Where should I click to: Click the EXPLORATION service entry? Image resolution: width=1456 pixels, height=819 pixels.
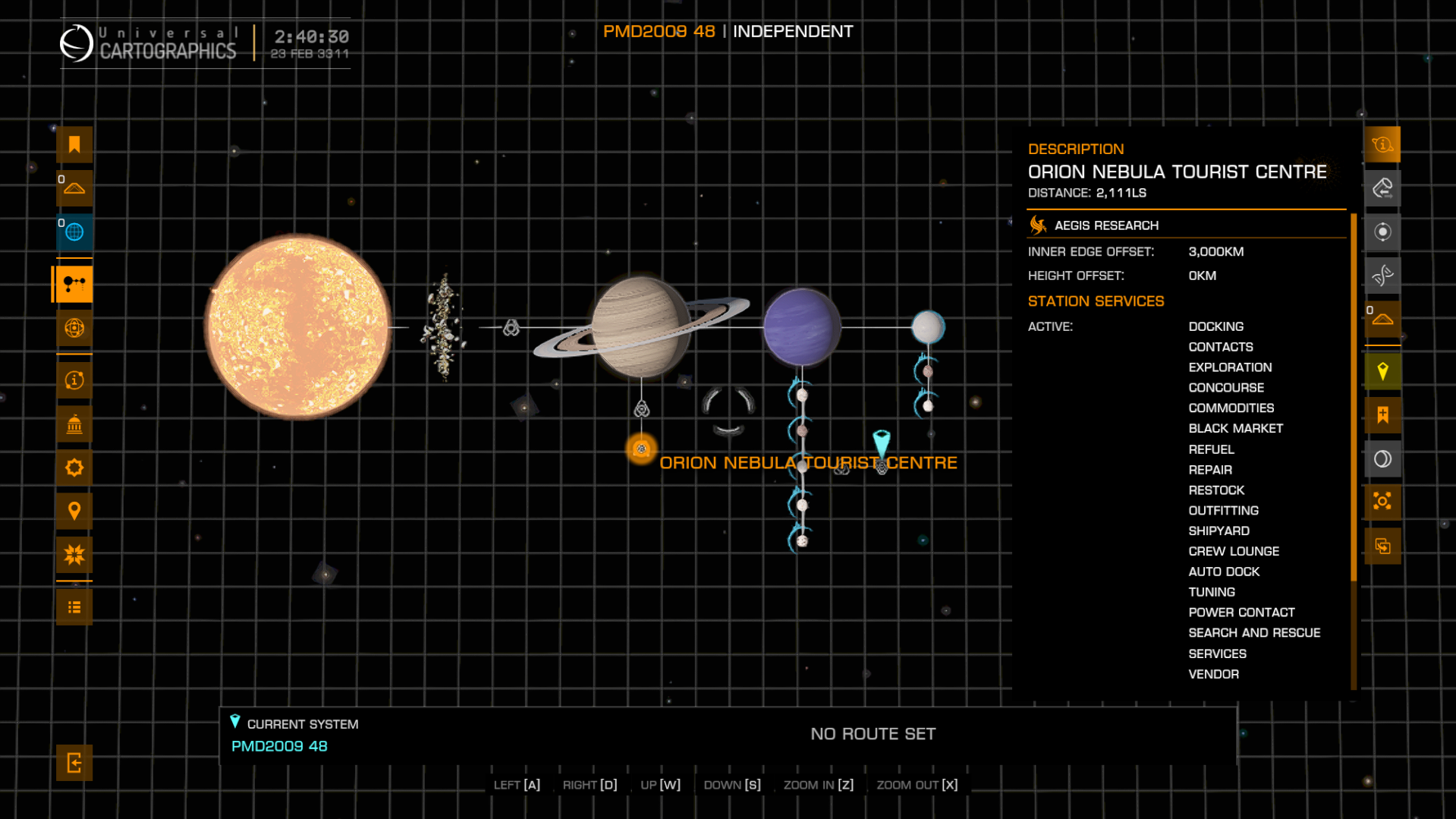(x=1230, y=367)
